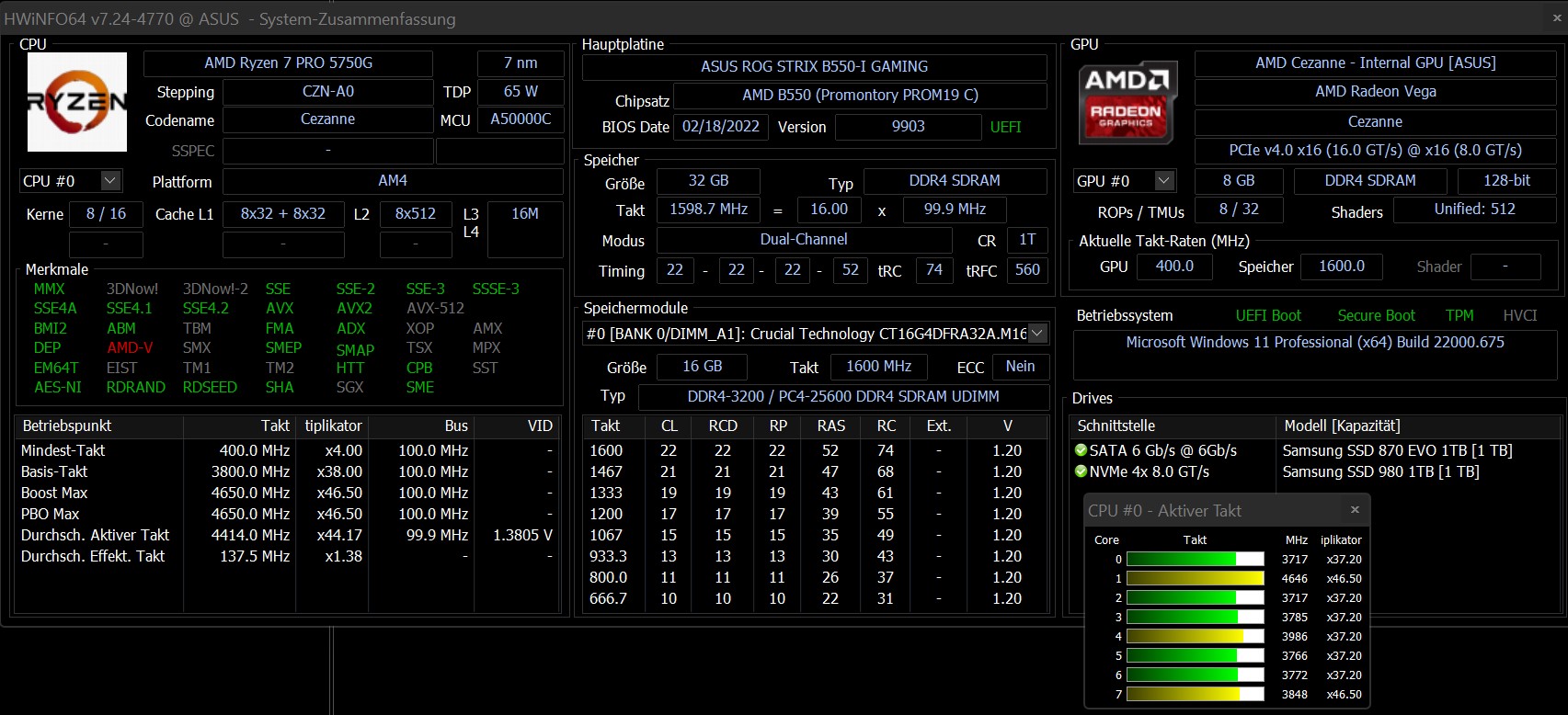Expand the Speichermodule DIMM selection dropdown
Image resolution: width=1568 pixels, height=715 pixels.
click(1037, 334)
